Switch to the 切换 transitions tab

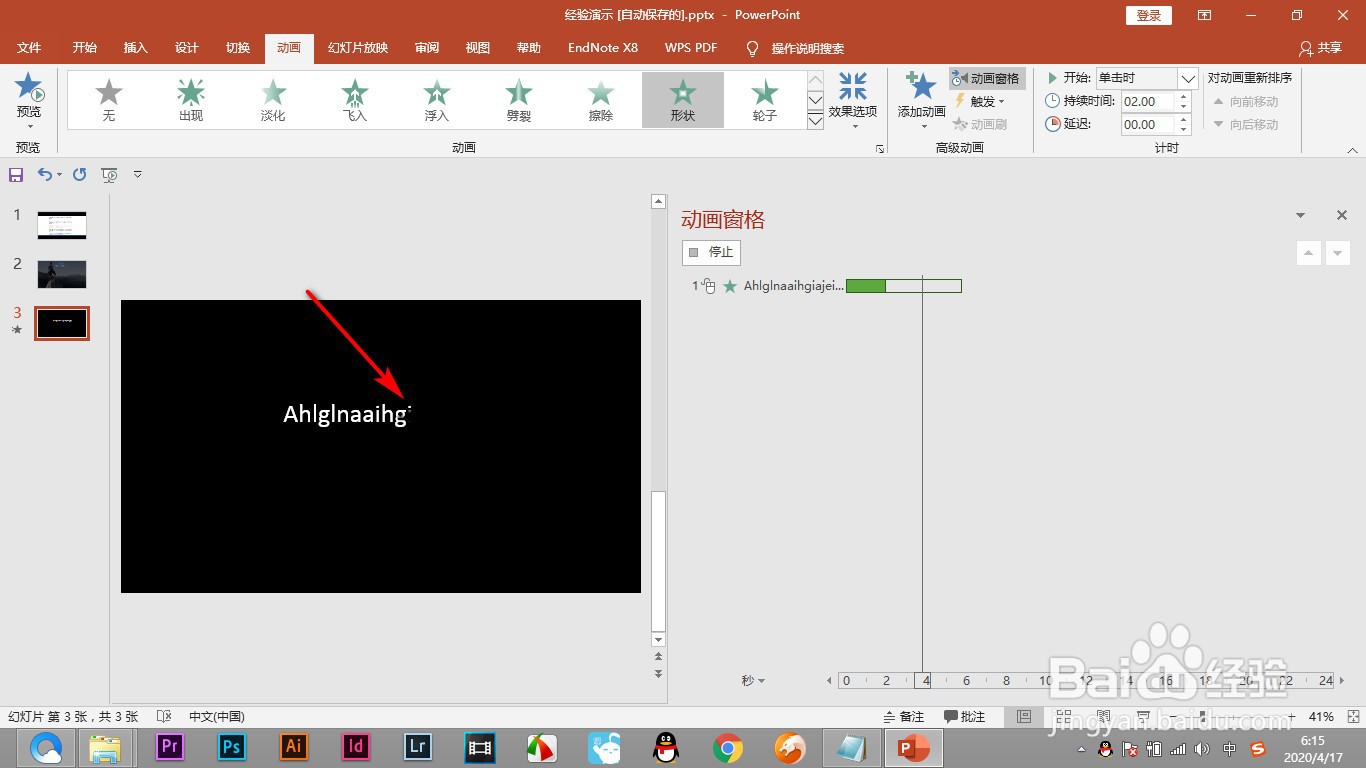pos(238,48)
